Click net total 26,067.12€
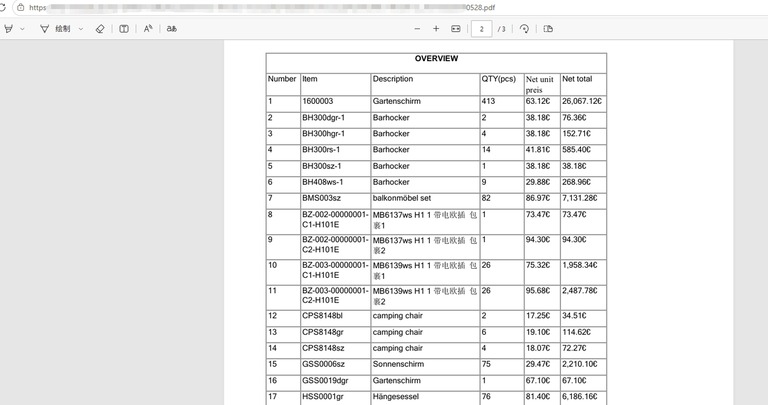Viewport: 768px width, 405px height. pyautogui.click(x=582, y=101)
